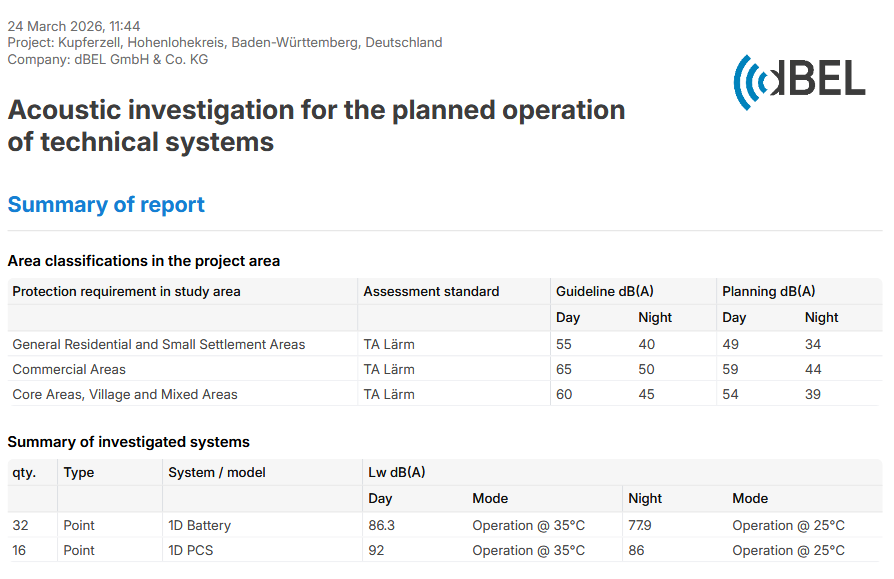This screenshot has width=894, height=579.
Task: Click the Assessment standard column header
Action: pos(431,292)
